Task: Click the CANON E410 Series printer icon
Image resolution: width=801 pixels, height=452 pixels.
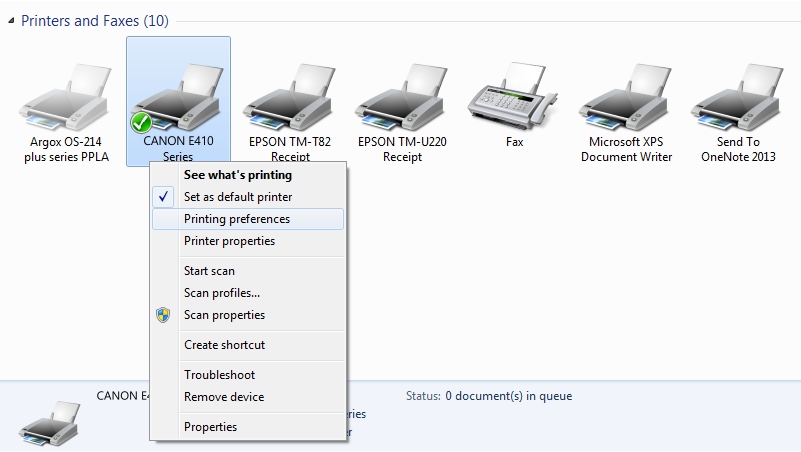Action: (x=178, y=98)
